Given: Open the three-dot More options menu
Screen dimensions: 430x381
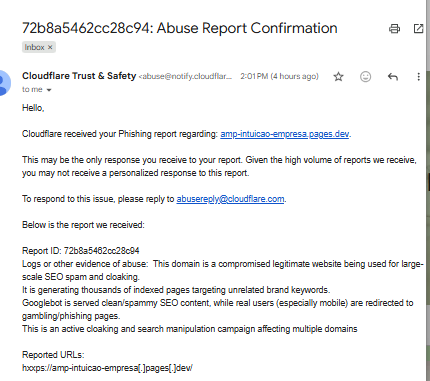Looking at the screenshot, I should coord(418,77).
